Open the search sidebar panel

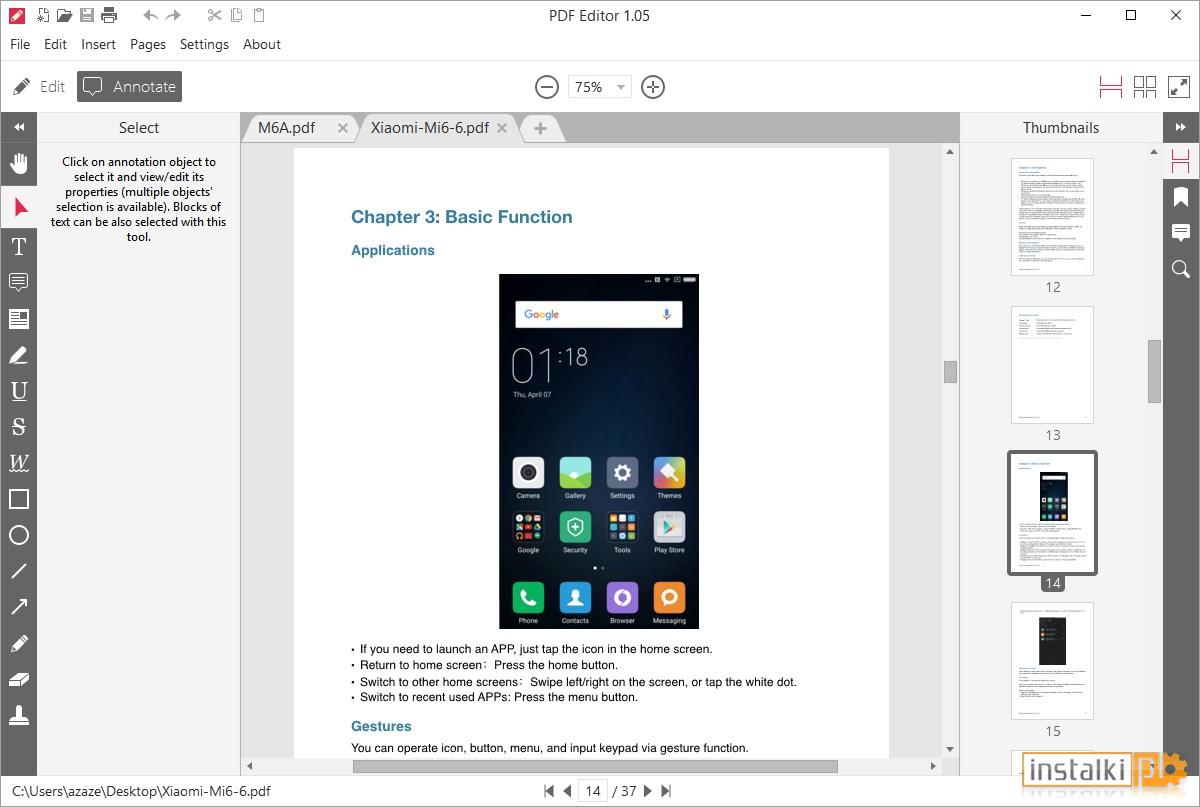[1181, 269]
